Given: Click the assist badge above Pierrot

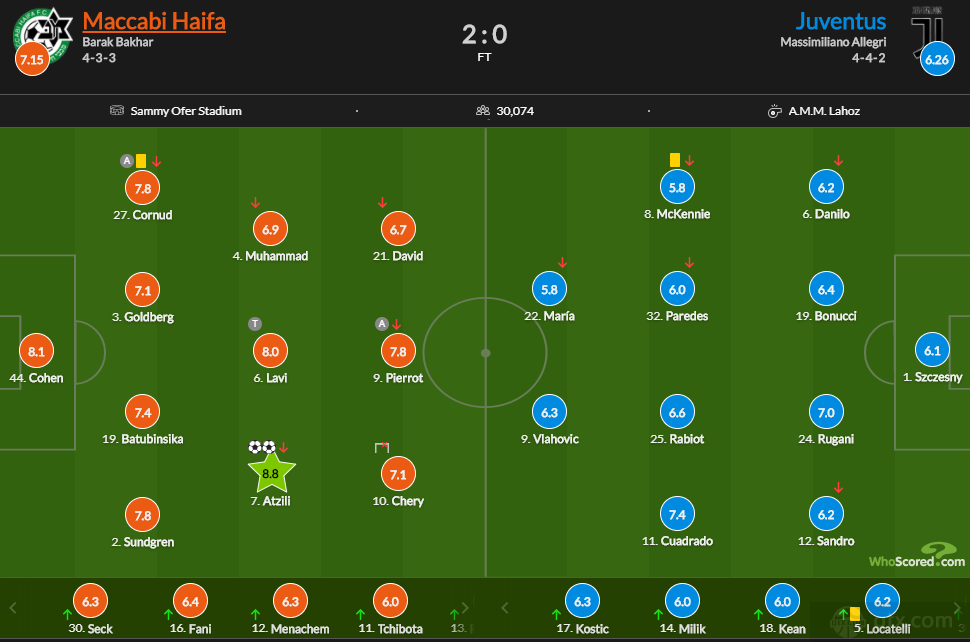Looking at the screenshot, I should coord(382,323).
